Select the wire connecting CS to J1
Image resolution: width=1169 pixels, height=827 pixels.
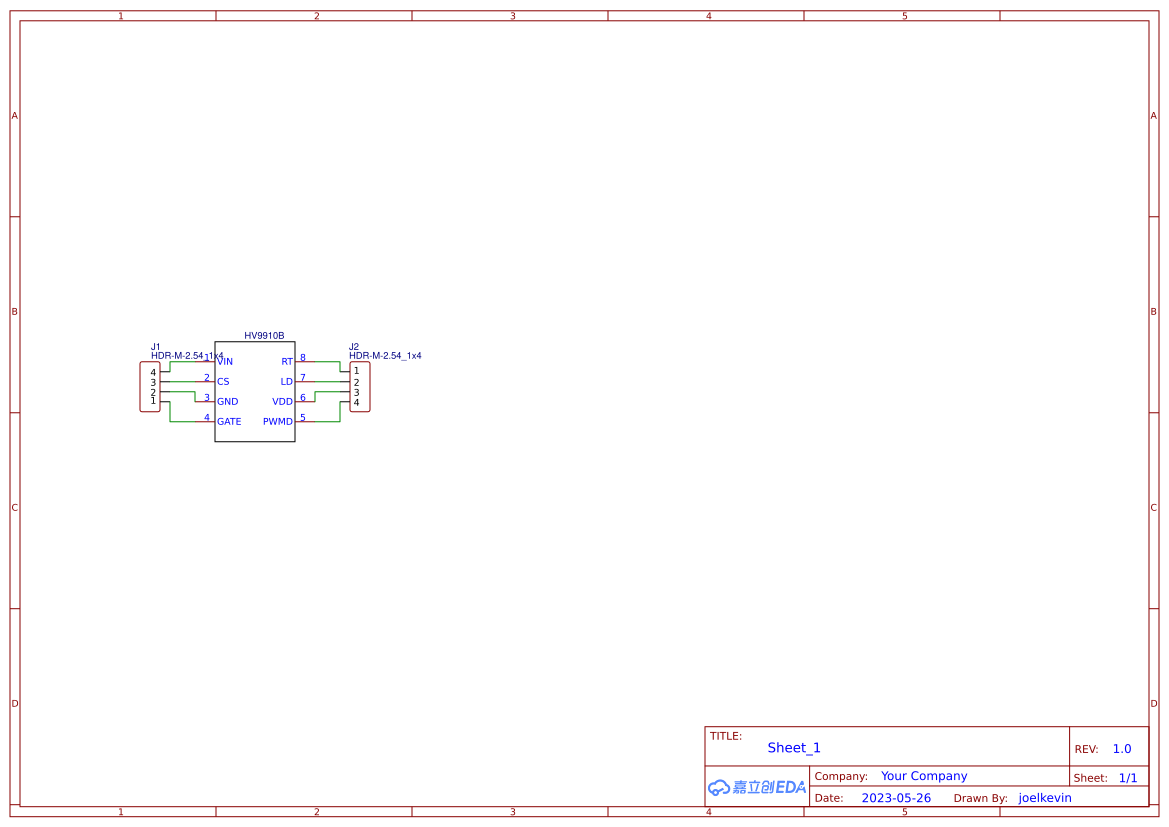point(180,381)
